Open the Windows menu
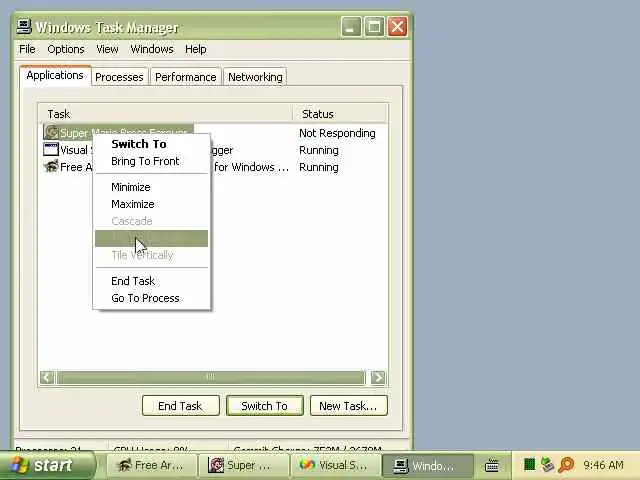This screenshot has height=480, width=640. point(152,49)
